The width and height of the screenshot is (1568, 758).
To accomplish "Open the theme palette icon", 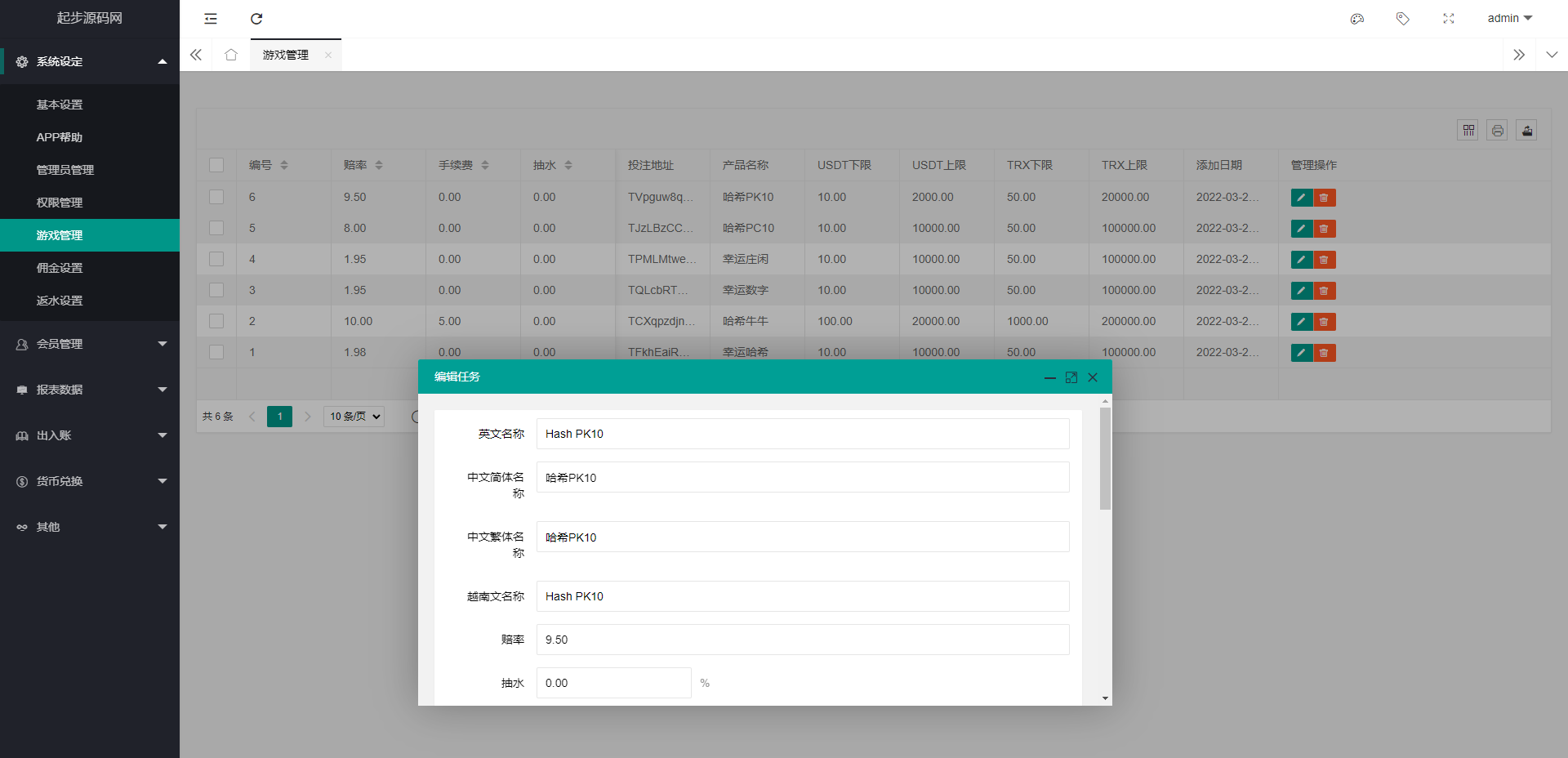I will (x=1357, y=19).
